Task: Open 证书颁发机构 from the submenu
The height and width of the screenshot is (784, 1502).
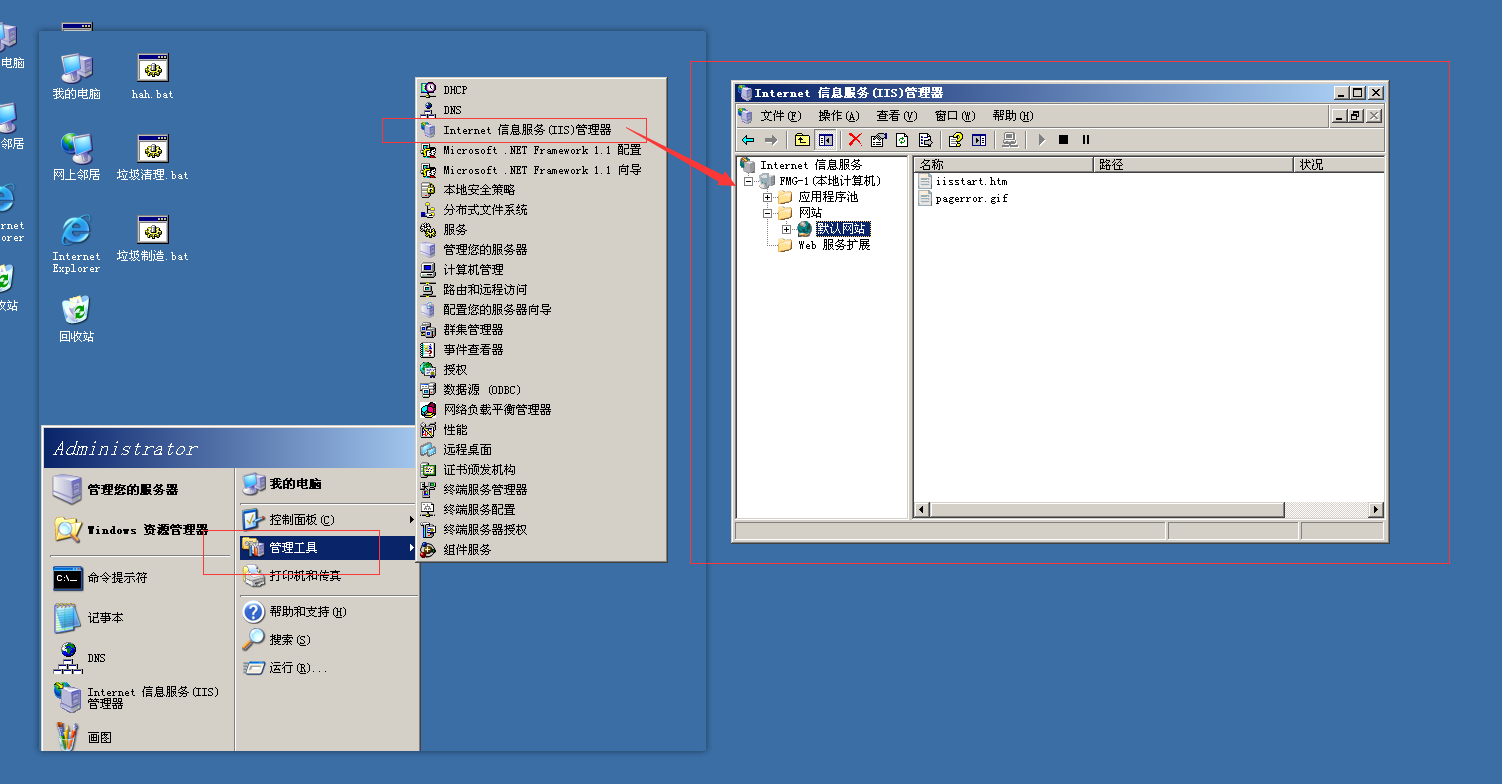Action: [541, 470]
